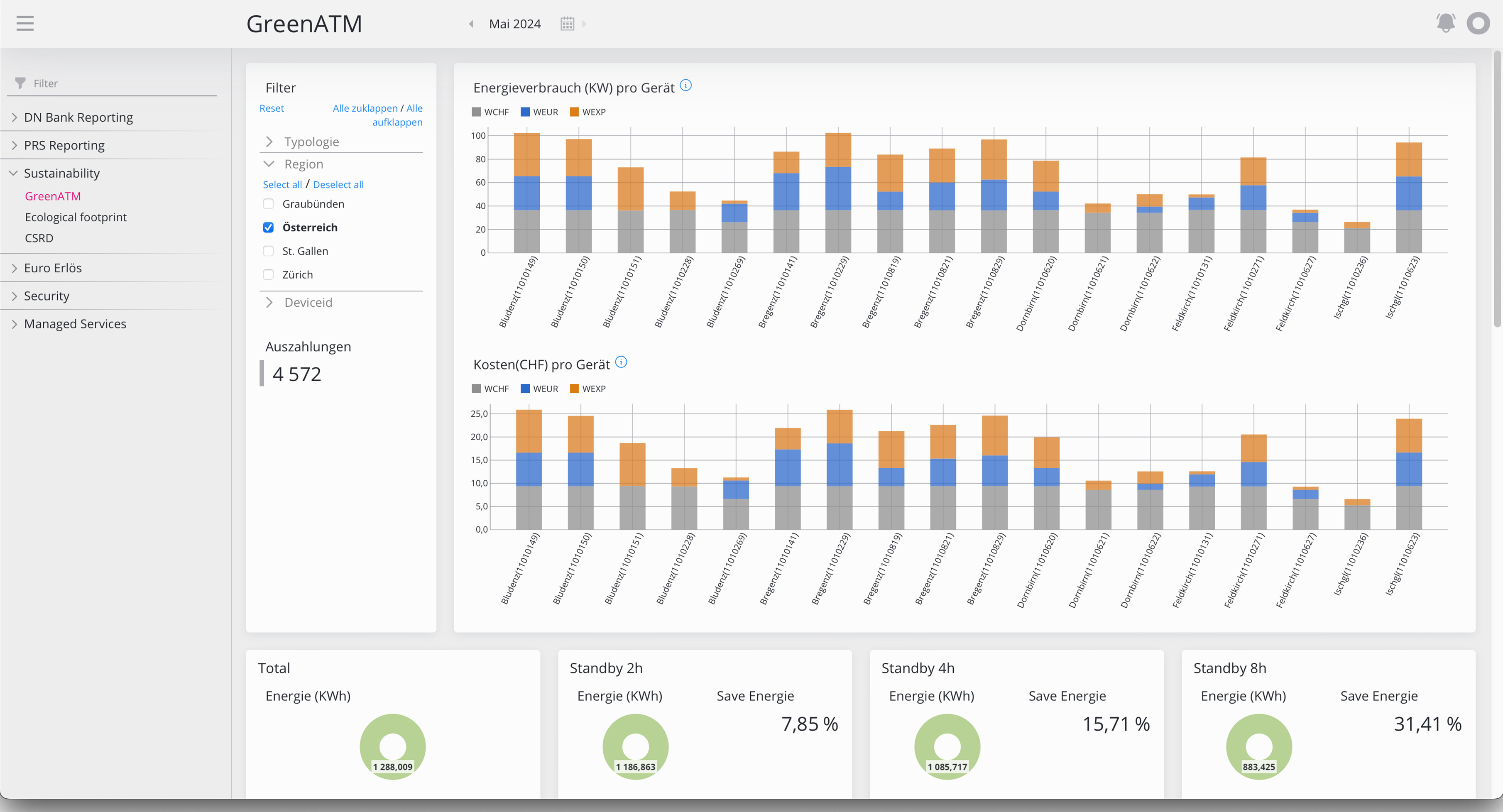Viewport: 1503px width, 812px height.
Task: Check the Zürich region checkbox
Action: pyautogui.click(x=268, y=274)
